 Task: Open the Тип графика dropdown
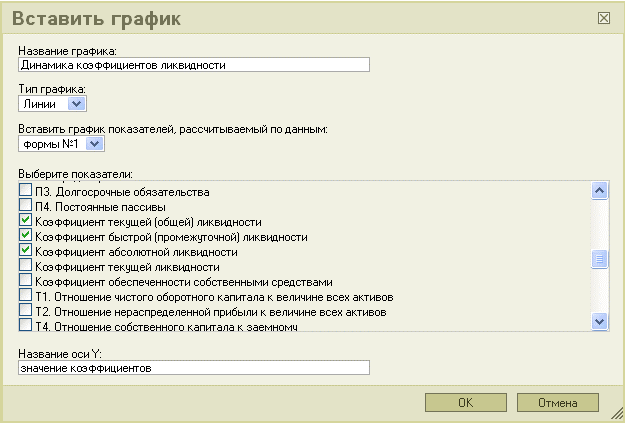click(78, 103)
